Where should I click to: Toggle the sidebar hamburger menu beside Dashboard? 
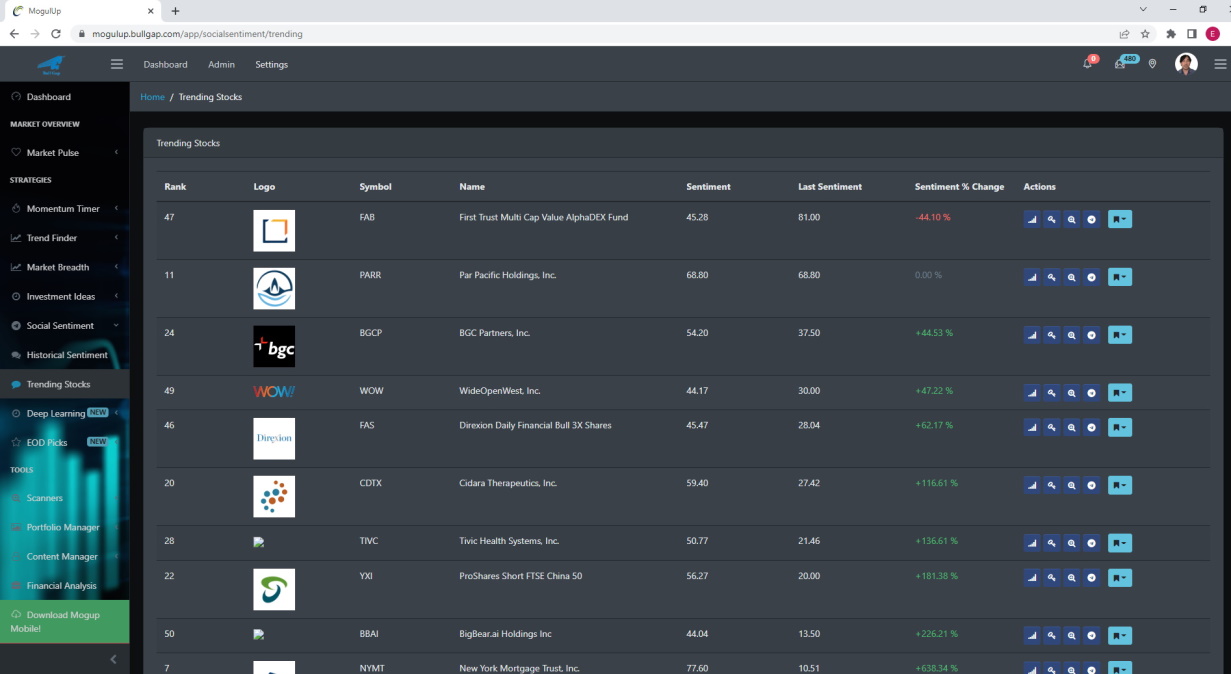pyautogui.click(x=117, y=64)
